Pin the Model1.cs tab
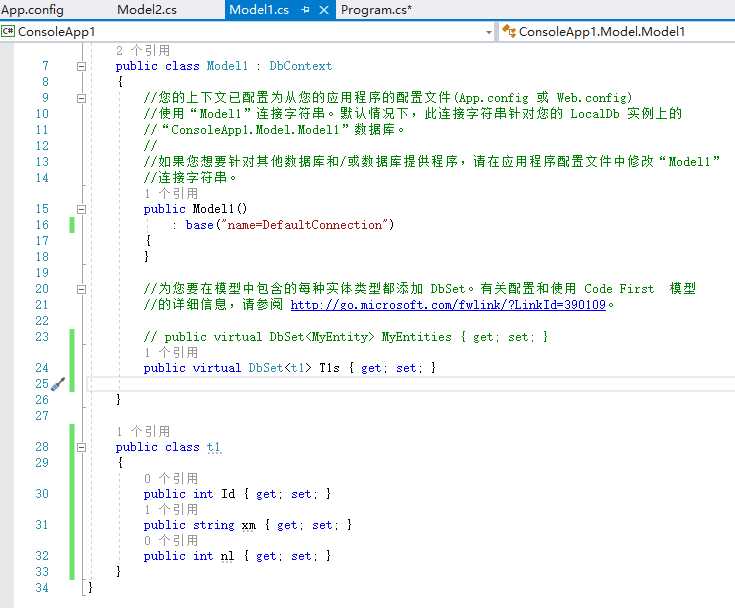This screenshot has height=608, width=735. point(306,10)
